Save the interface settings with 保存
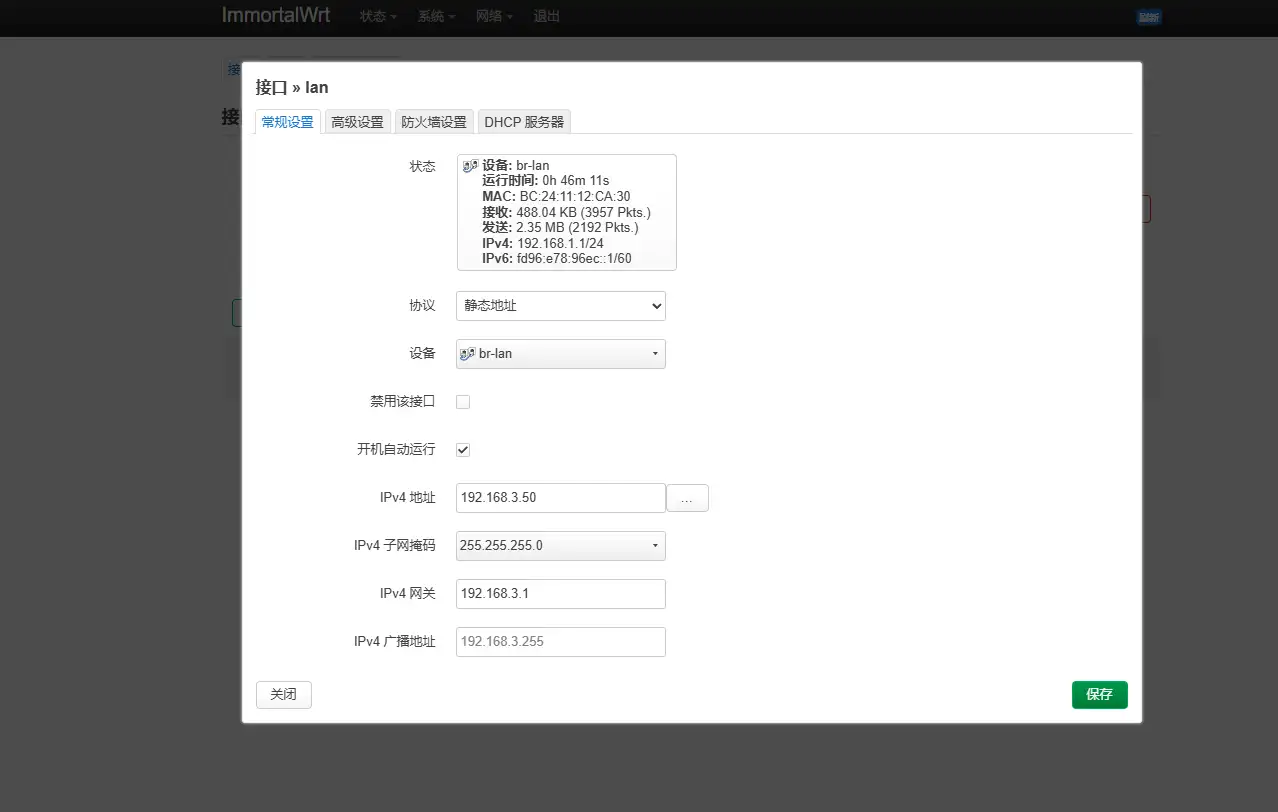Screen dimensions: 1278x812 [x=1099, y=694]
